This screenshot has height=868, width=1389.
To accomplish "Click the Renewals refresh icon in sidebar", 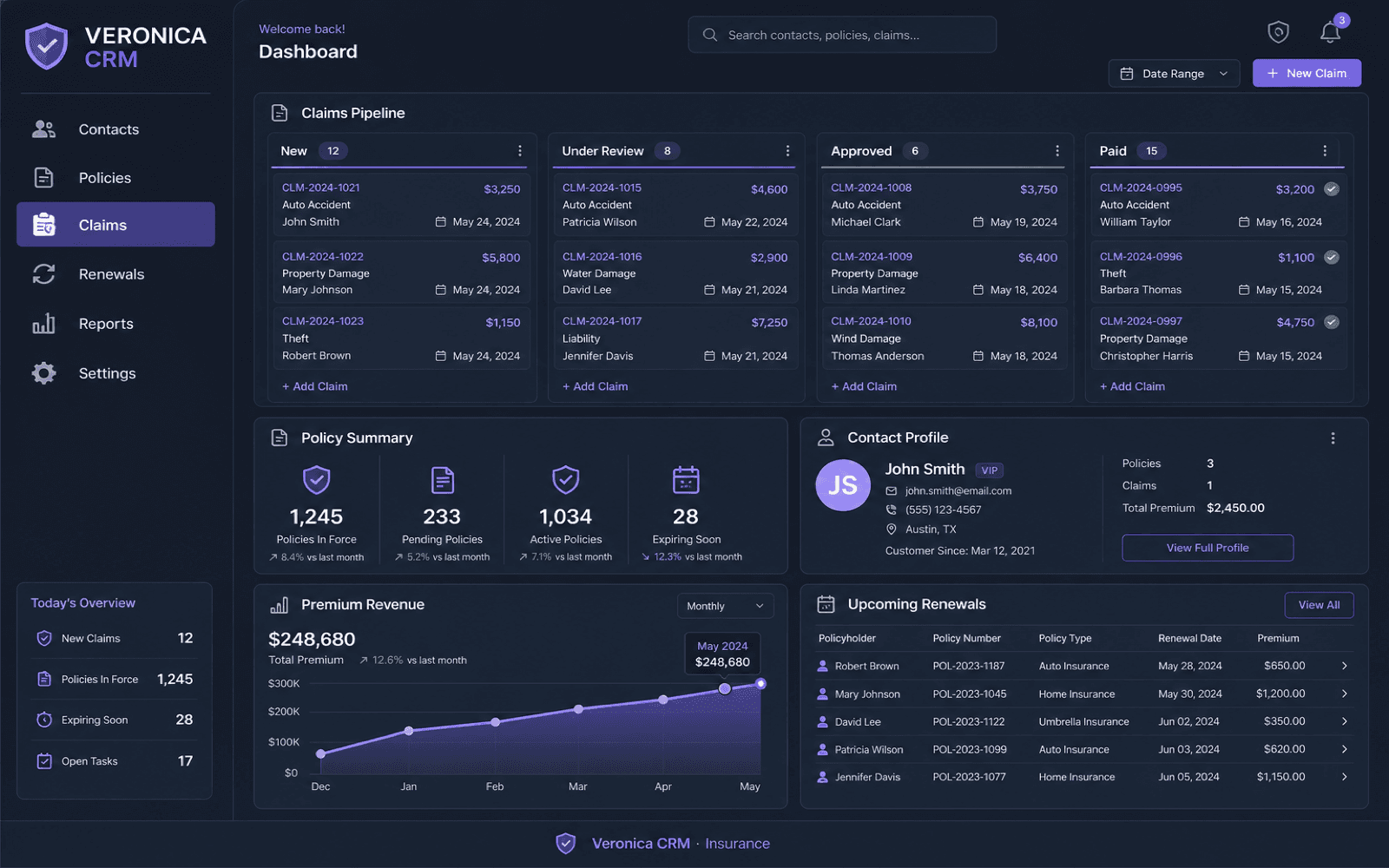I will click(x=43, y=274).
